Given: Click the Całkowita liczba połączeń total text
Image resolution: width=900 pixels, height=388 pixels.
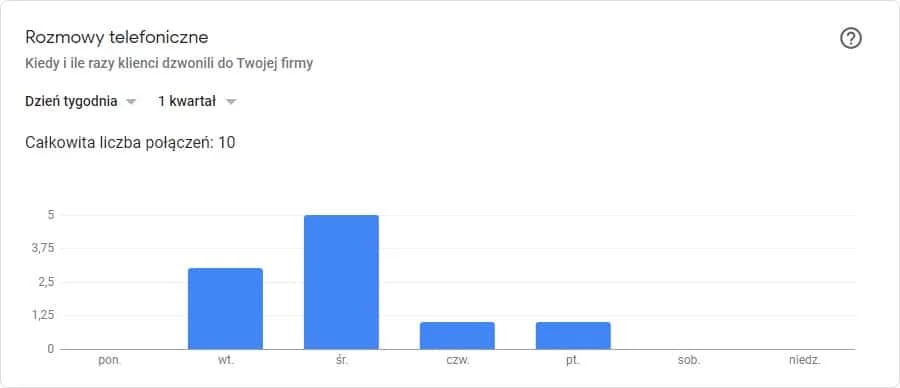Looking at the screenshot, I should click(x=130, y=142).
